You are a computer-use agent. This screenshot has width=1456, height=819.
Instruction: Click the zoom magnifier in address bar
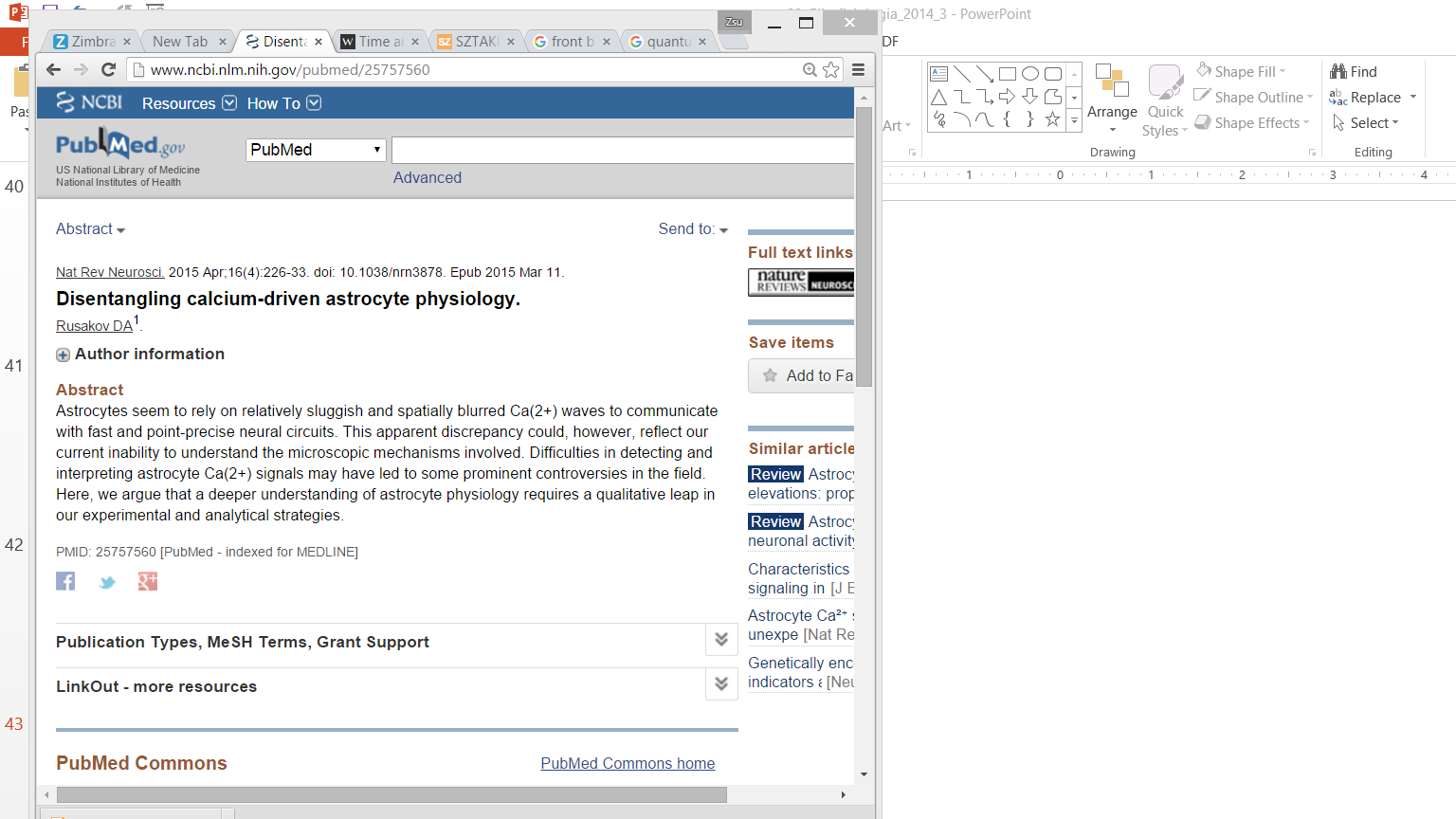(x=810, y=69)
